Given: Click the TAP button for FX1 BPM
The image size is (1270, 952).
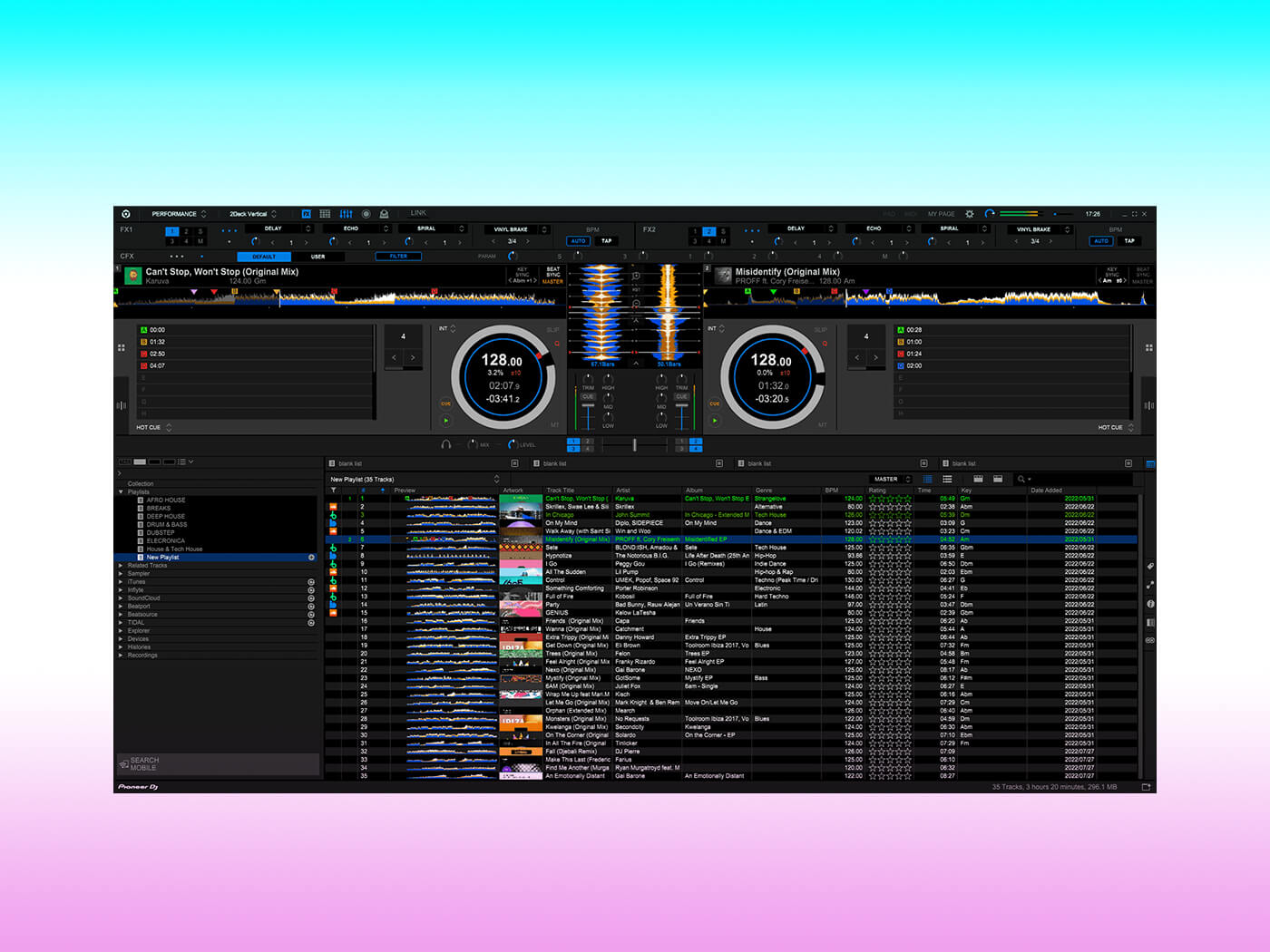Looking at the screenshot, I should coord(605,241).
